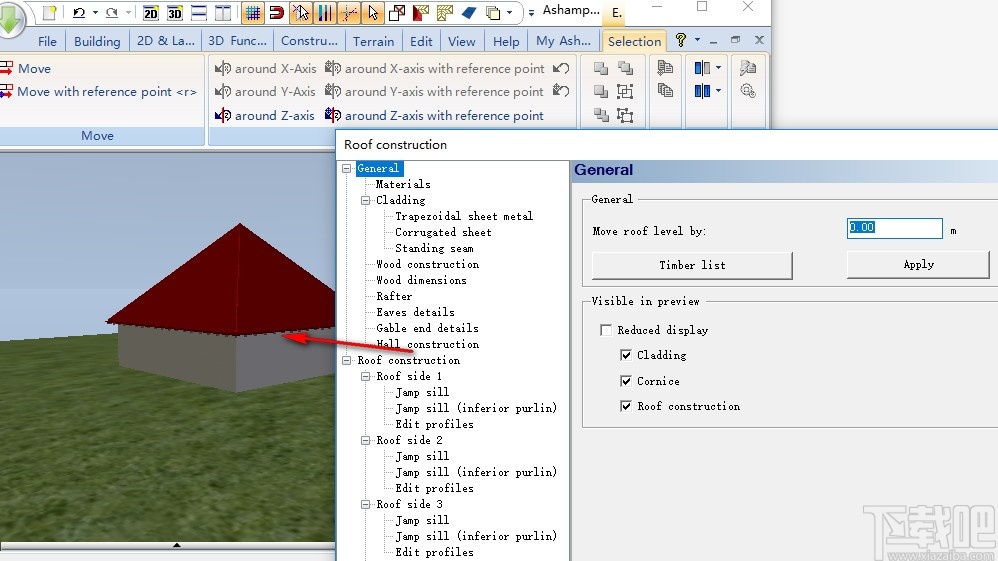Screen dimensions: 998x561
Task: Select Standing seam tree item
Action: coord(434,248)
